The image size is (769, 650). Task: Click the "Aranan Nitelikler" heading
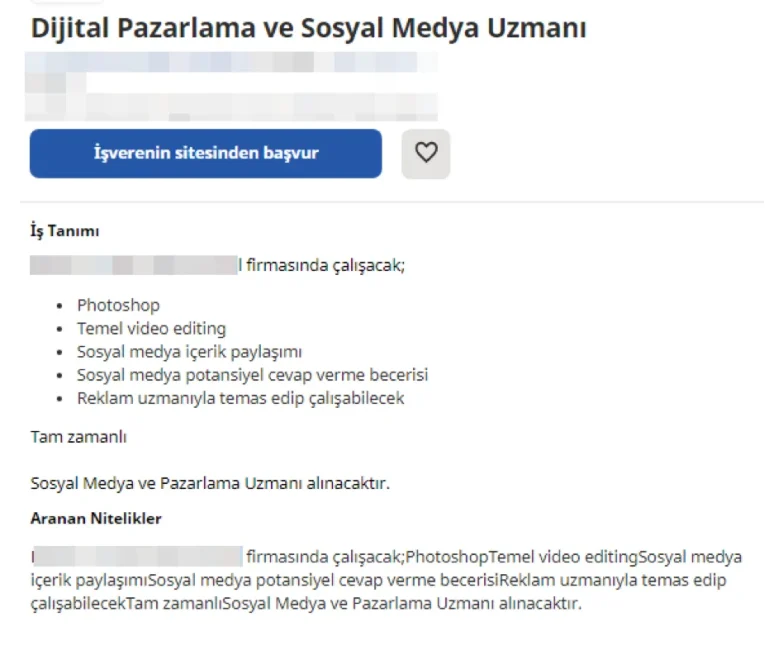[96, 519]
